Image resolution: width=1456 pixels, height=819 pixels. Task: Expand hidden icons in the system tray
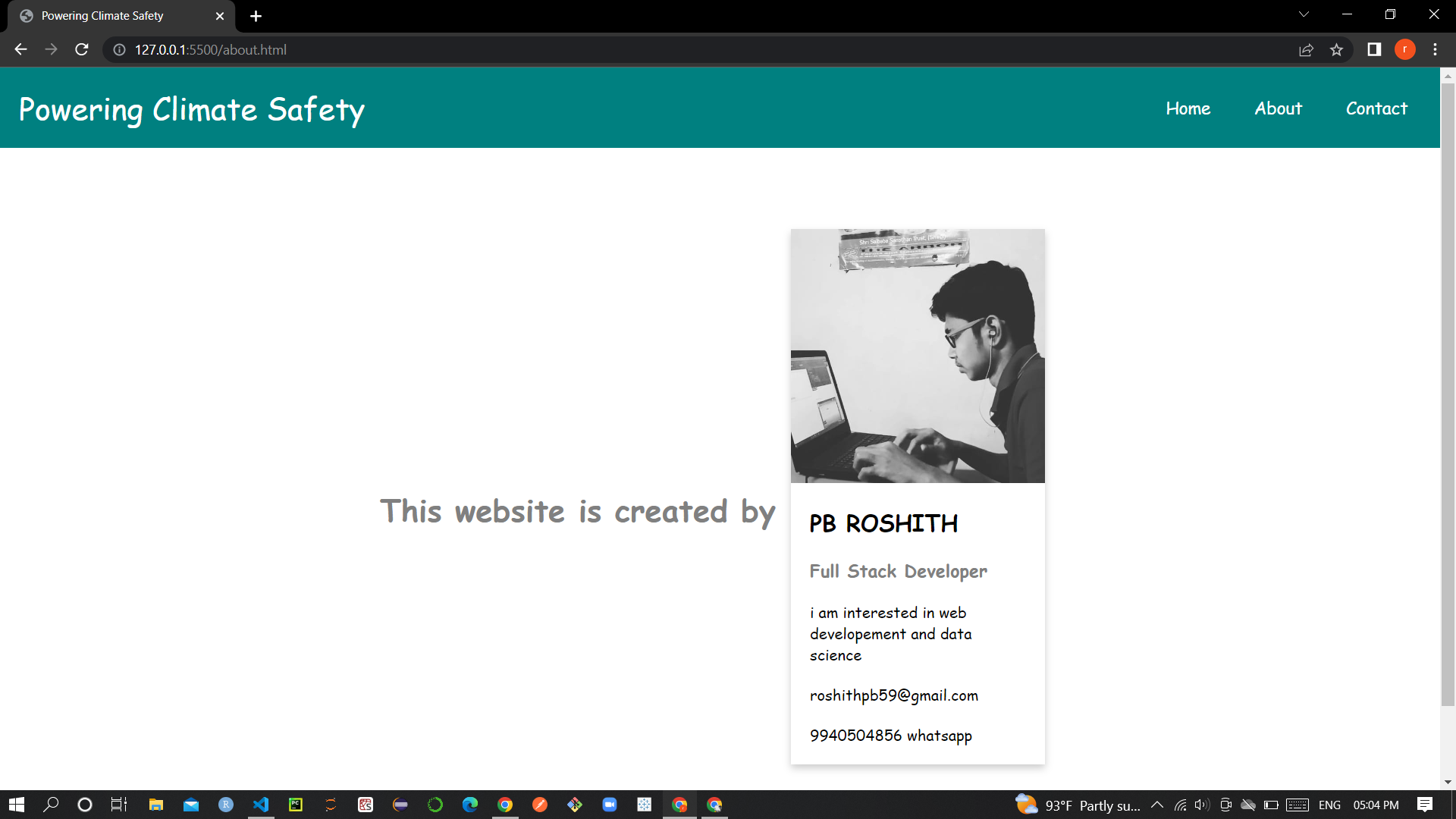(1157, 805)
